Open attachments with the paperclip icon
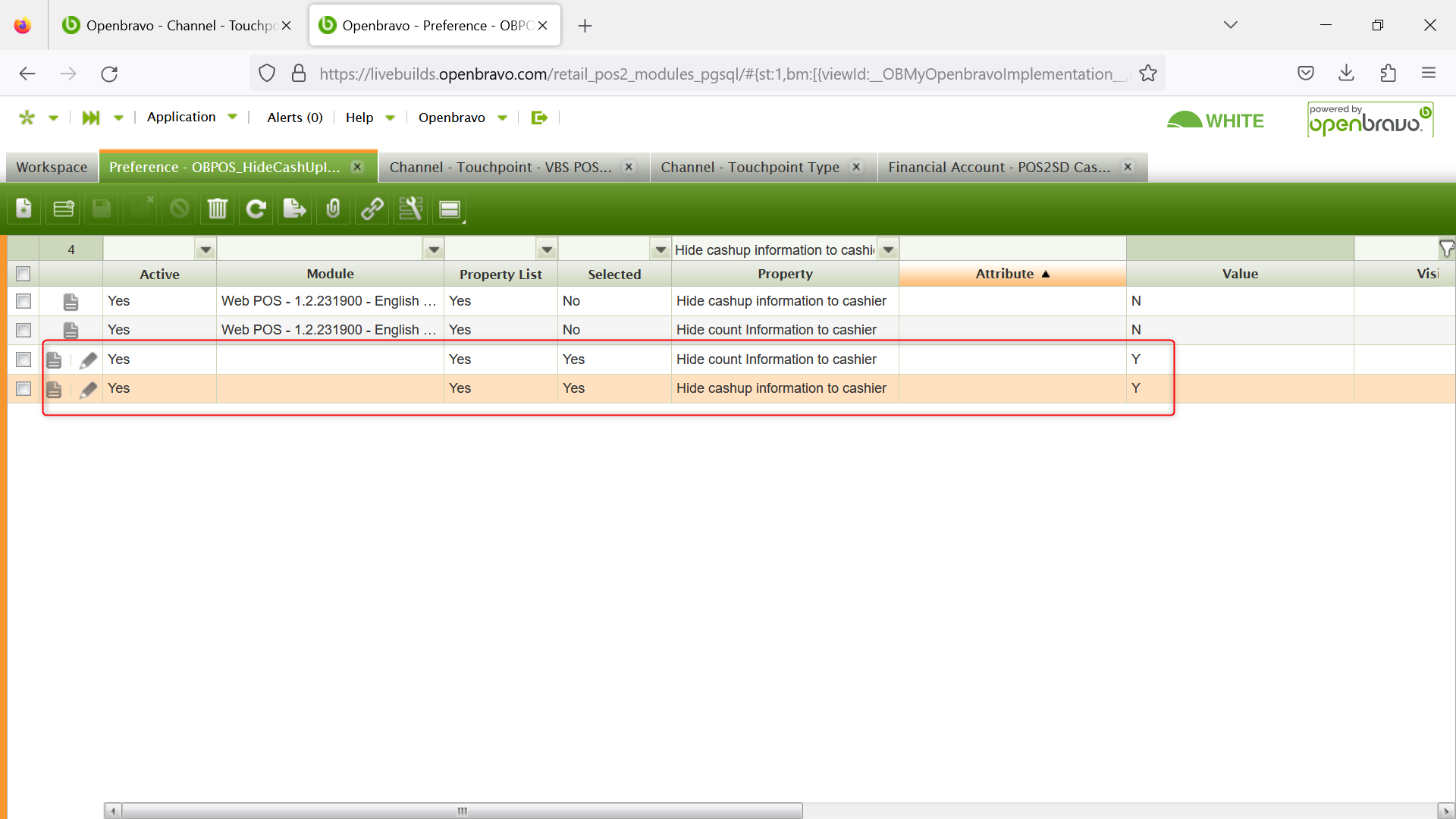This screenshot has width=1456, height=819. [333, 209]
